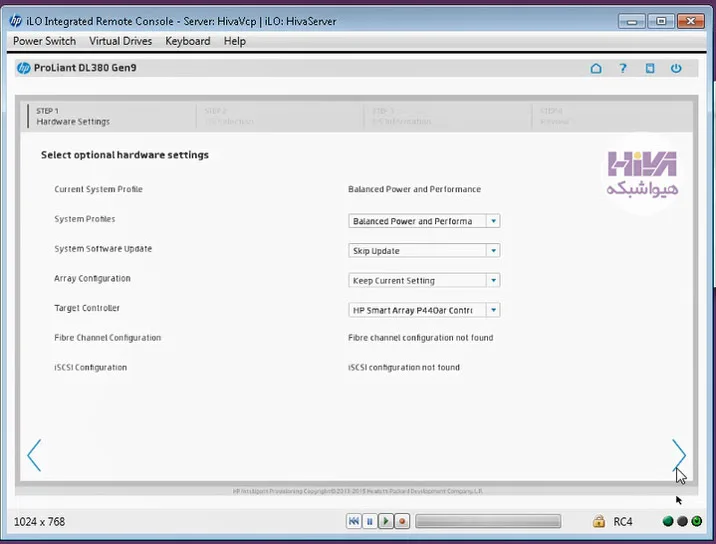Go back with the left arrow
The width and height of the screenshot is (716, 544).
pyautogui.click(x=34, y=455)
